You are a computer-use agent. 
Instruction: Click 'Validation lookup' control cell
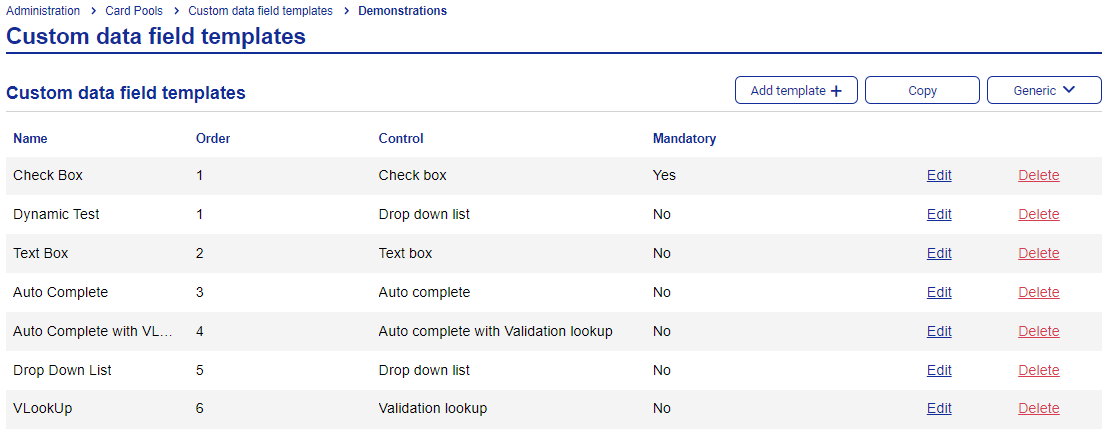tap(433, 409)
